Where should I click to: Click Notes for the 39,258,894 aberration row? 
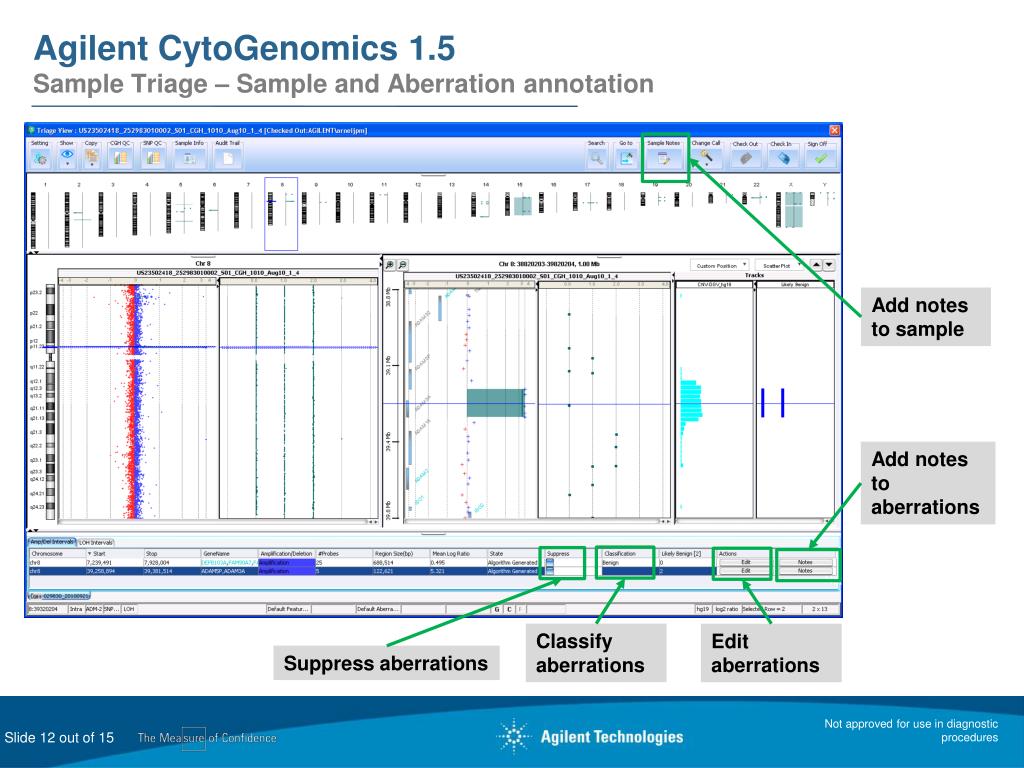[805, 571]
